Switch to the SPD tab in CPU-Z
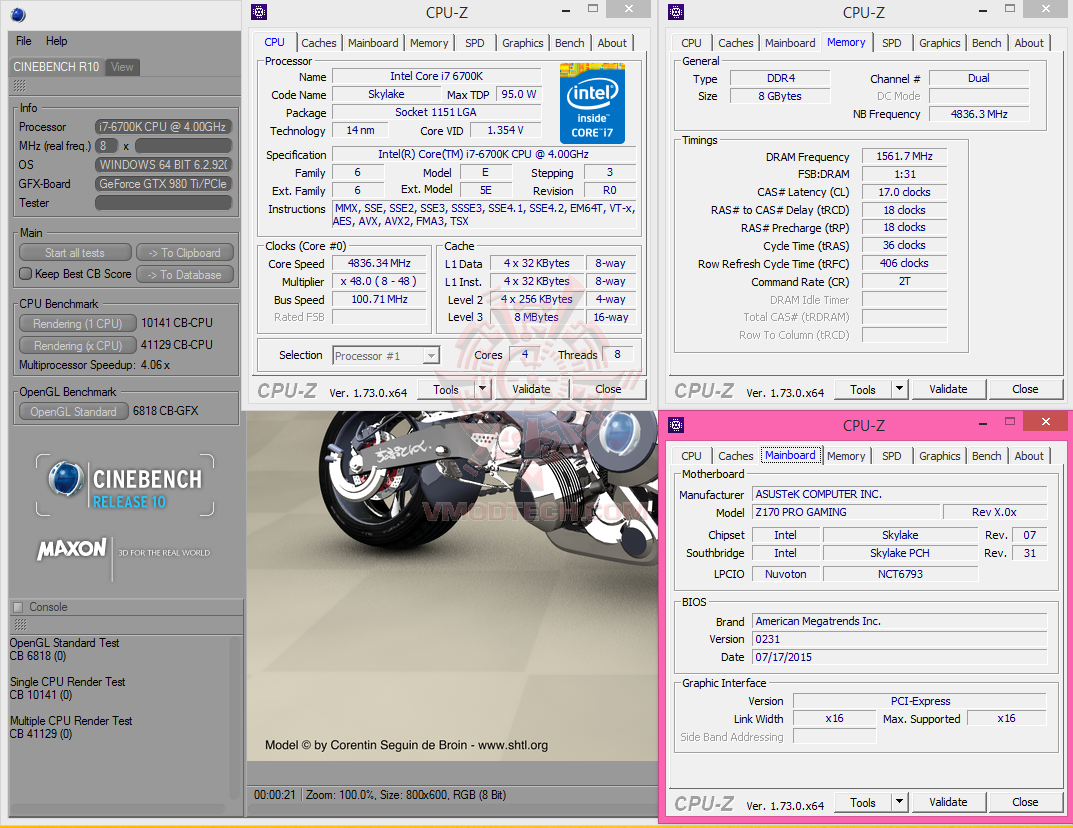This screenshot has width=1073, height=828. 475,42
